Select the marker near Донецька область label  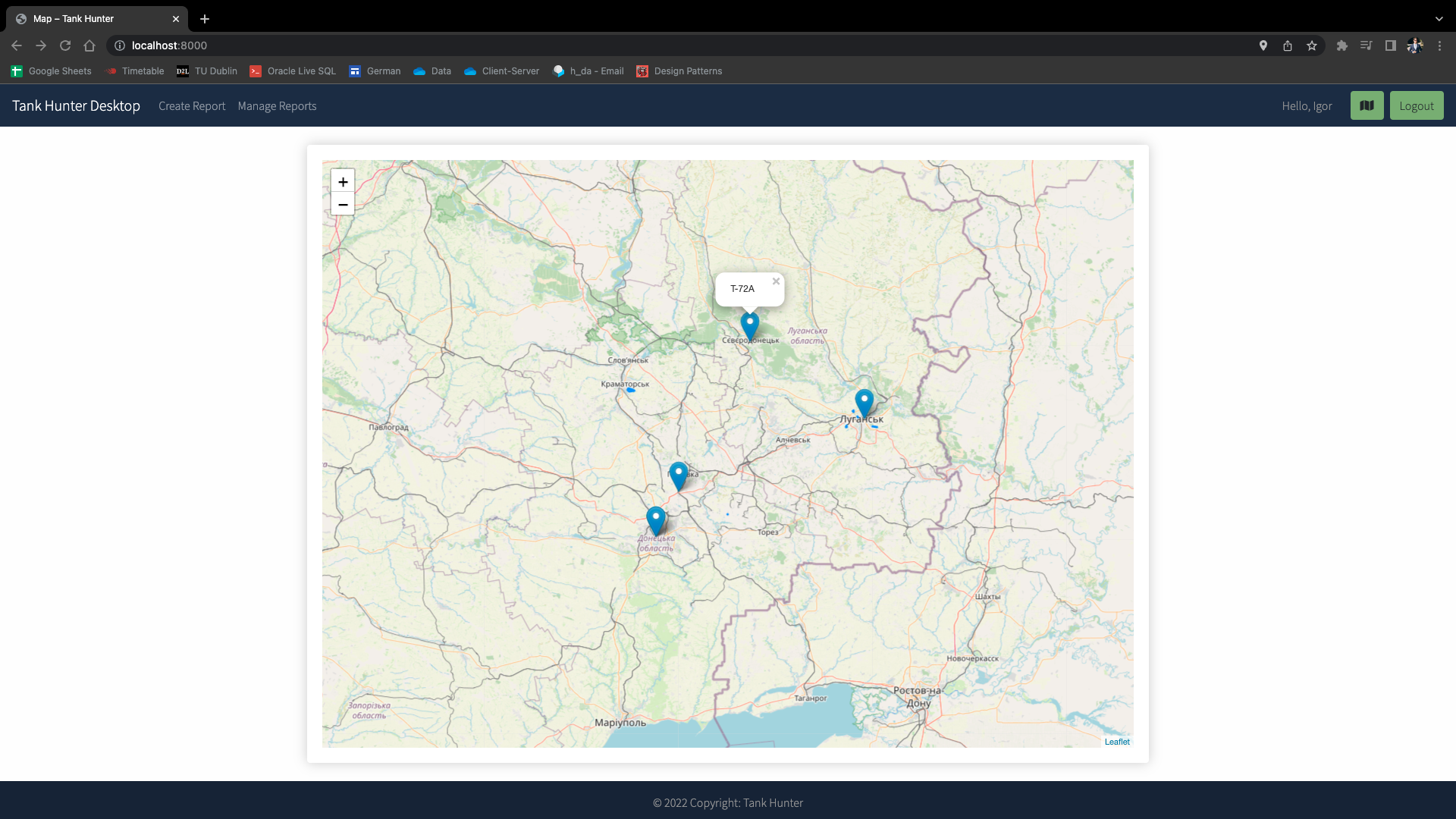[x=656, y=521]
